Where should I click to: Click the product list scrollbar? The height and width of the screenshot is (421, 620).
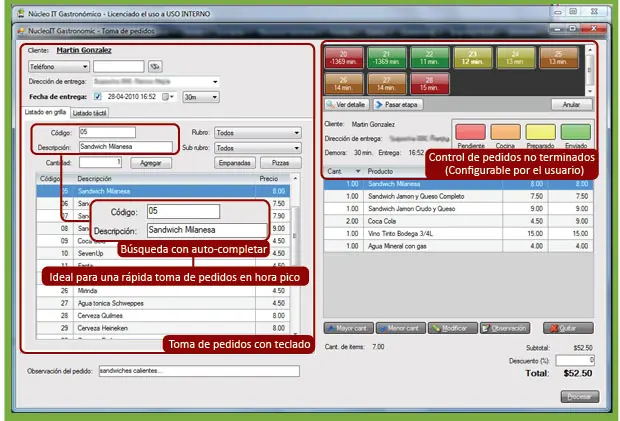point(295,256)
